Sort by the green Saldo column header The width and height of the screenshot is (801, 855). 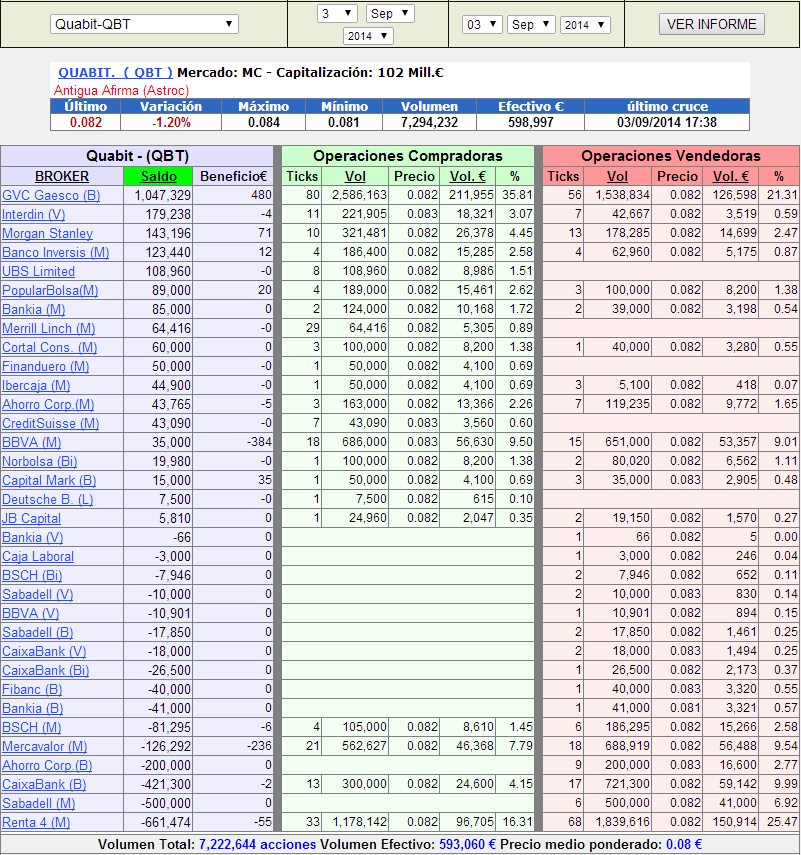tap(158, 176)
